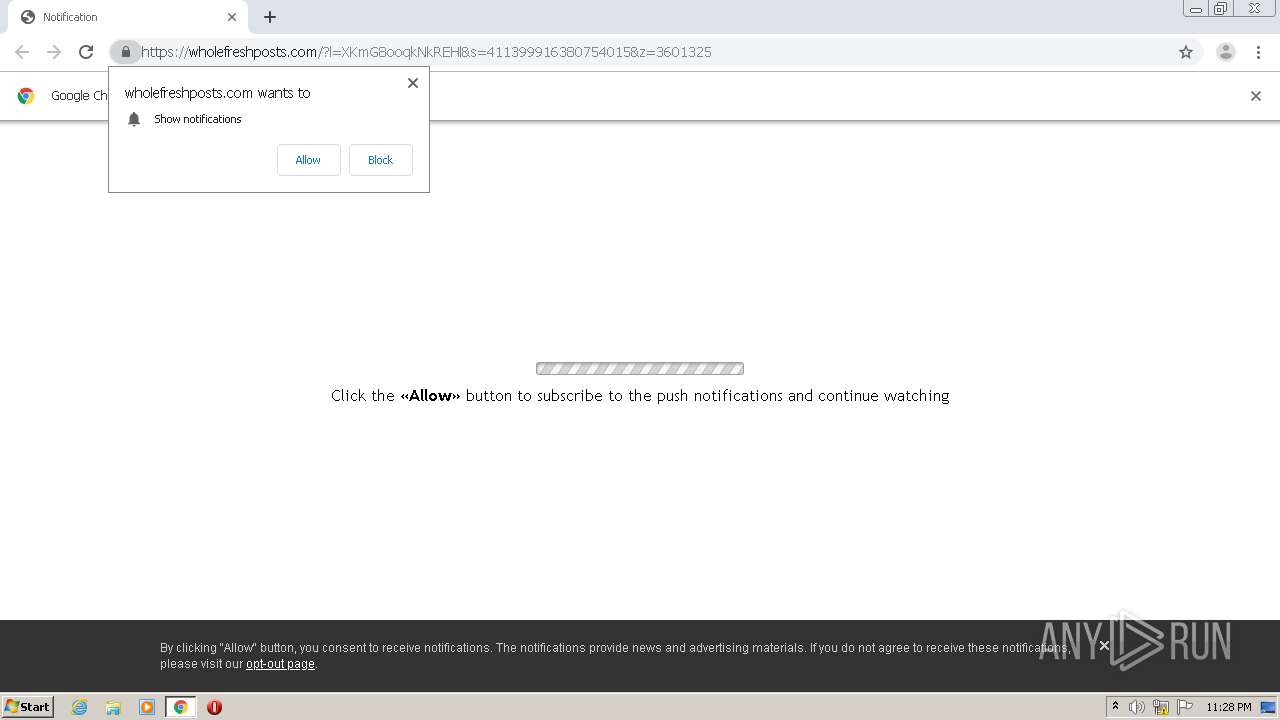Viewport: 1280px width, 720px height.
Task: Close the bottom consent banner
Action: tap(1104, 645)
